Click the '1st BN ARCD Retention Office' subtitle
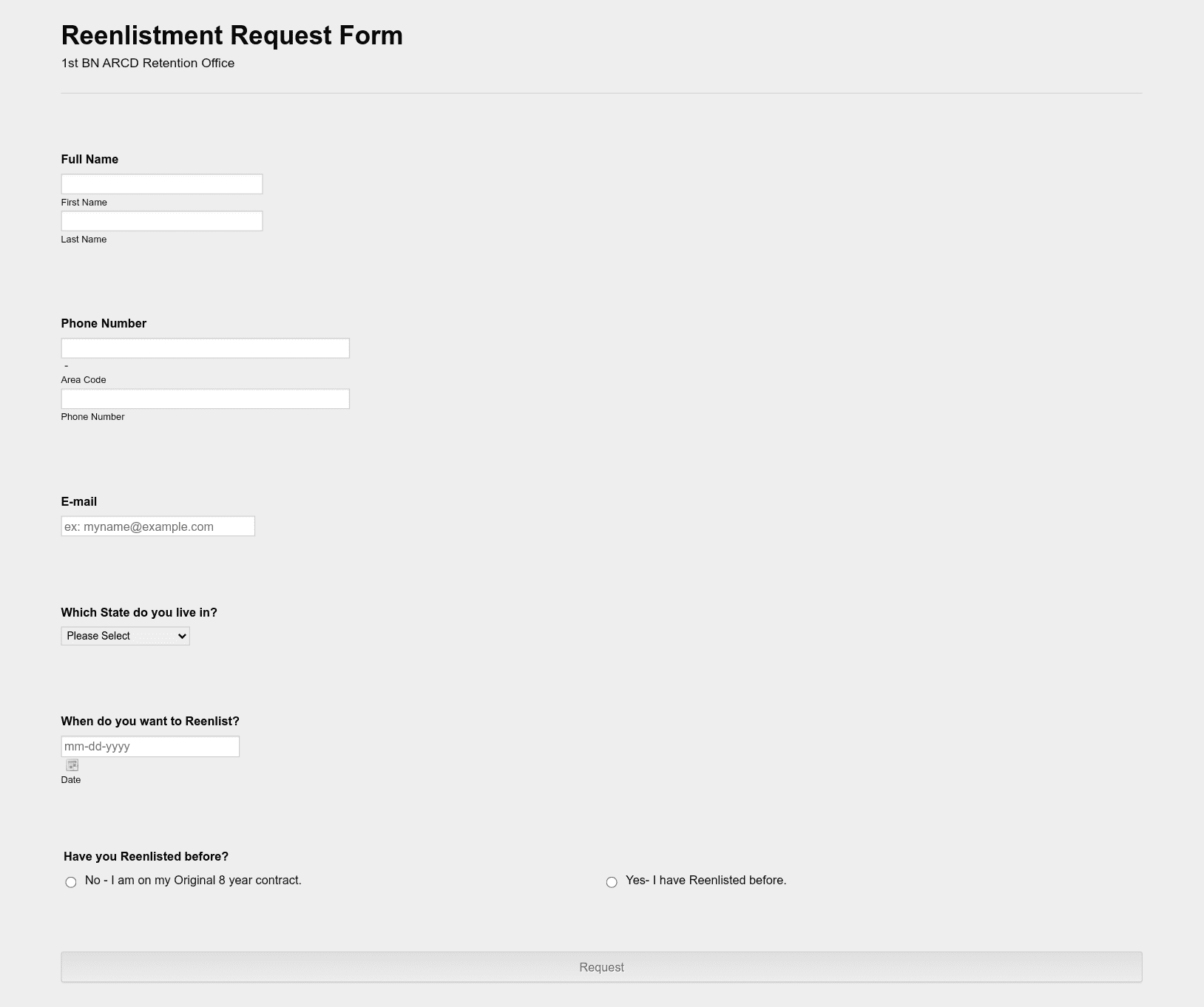Image resolution: width=1204 pixels, height=1007 pixels. [x=148, y=63]
